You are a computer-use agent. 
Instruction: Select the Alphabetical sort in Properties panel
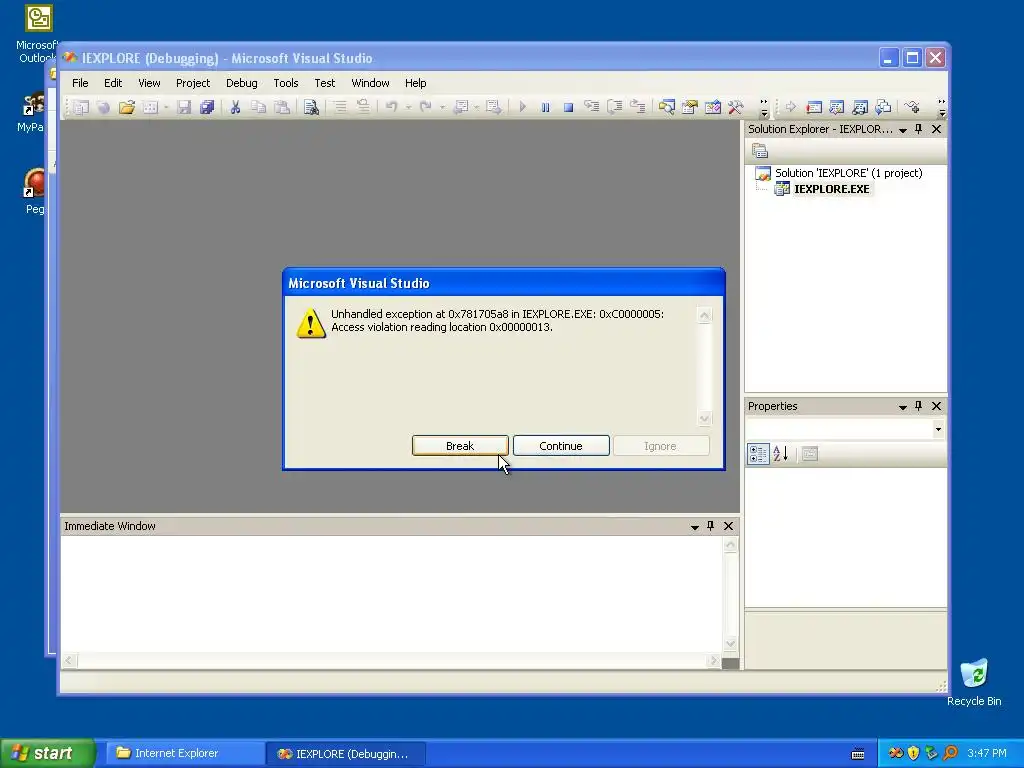(780, 453)
